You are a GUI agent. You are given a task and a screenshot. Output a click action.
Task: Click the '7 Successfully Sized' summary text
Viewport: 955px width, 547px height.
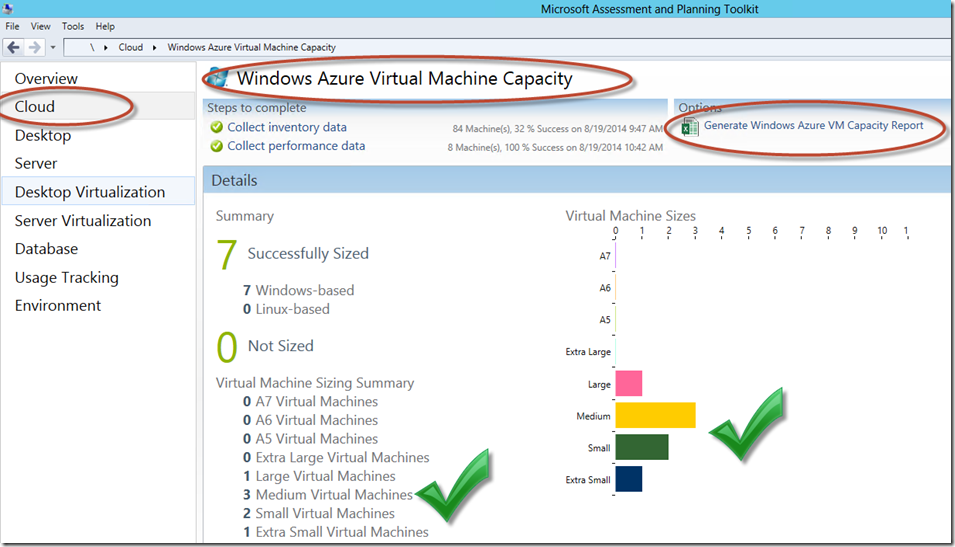pos(292,253)
